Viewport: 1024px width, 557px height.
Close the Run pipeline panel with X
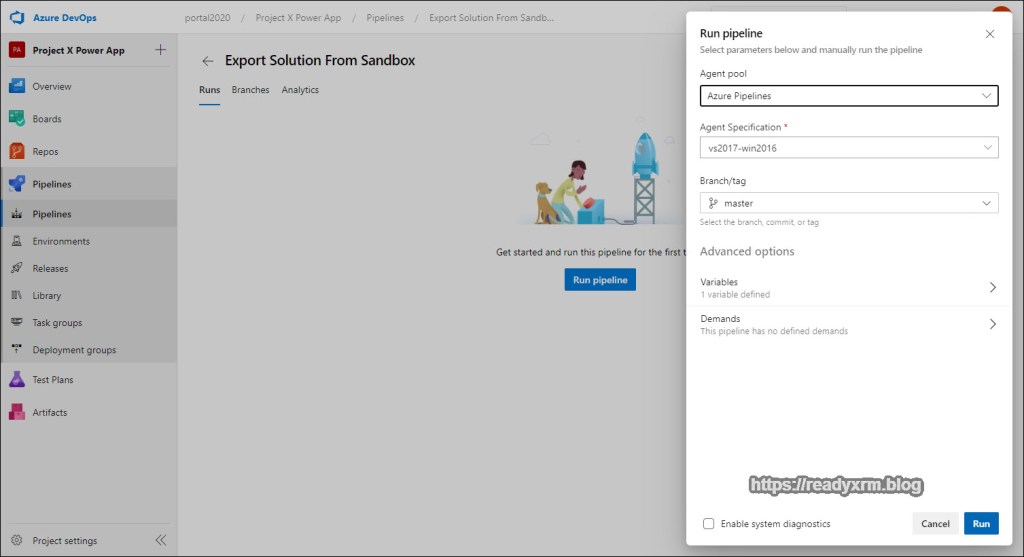[x=990, y=34]
